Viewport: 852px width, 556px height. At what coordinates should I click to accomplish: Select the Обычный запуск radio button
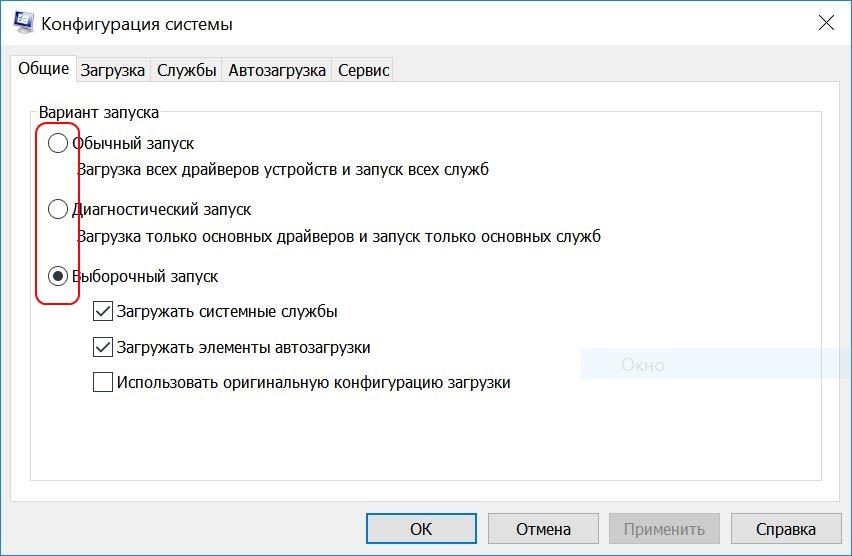pyautogui.click(x=58, y=144)
